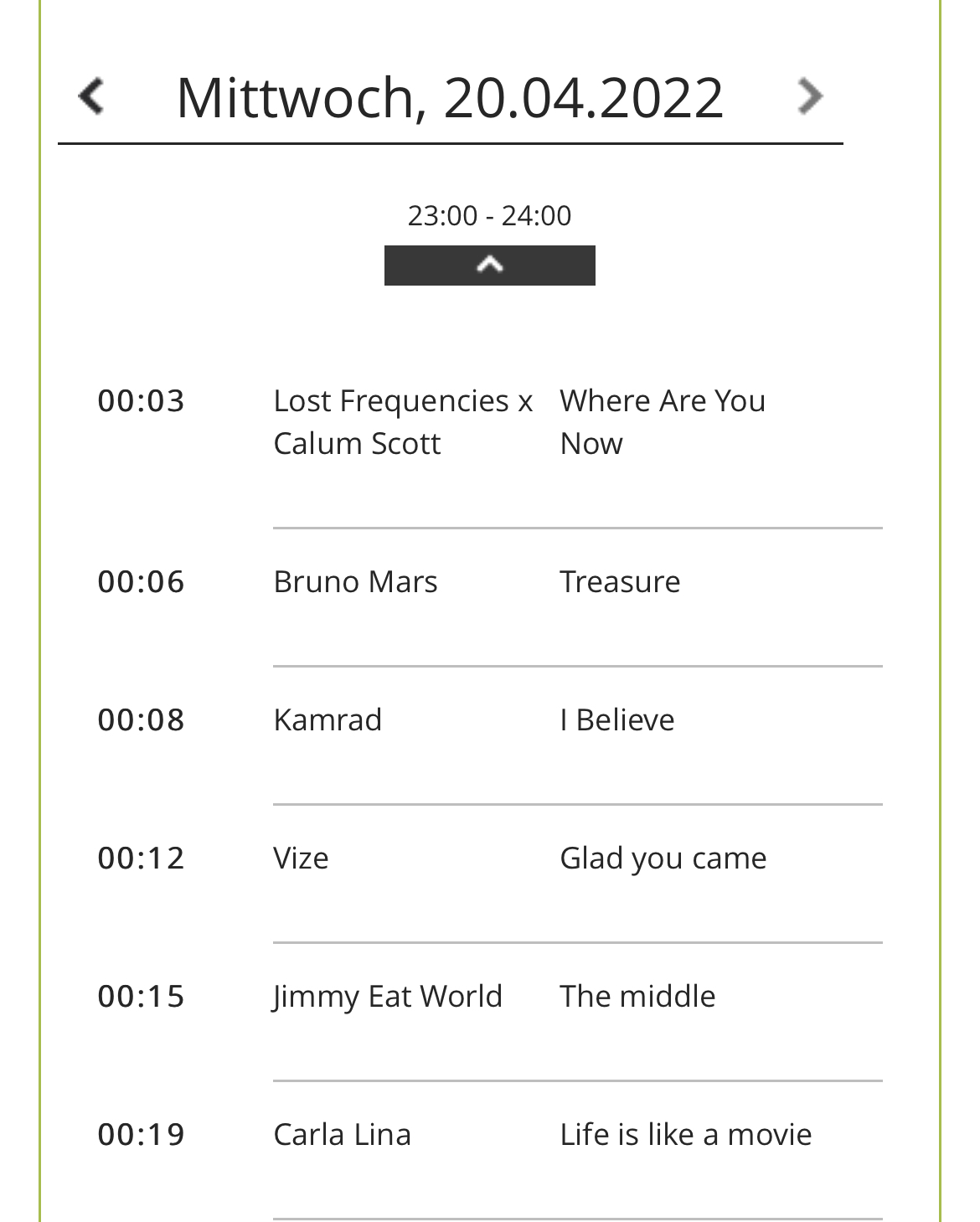Open song Life is like a movie

pyautogui.click(x=685, y=1135)
